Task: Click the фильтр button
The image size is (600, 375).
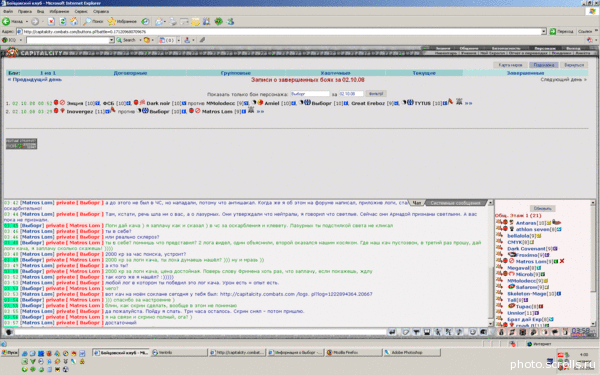Action: coord(376,94)
